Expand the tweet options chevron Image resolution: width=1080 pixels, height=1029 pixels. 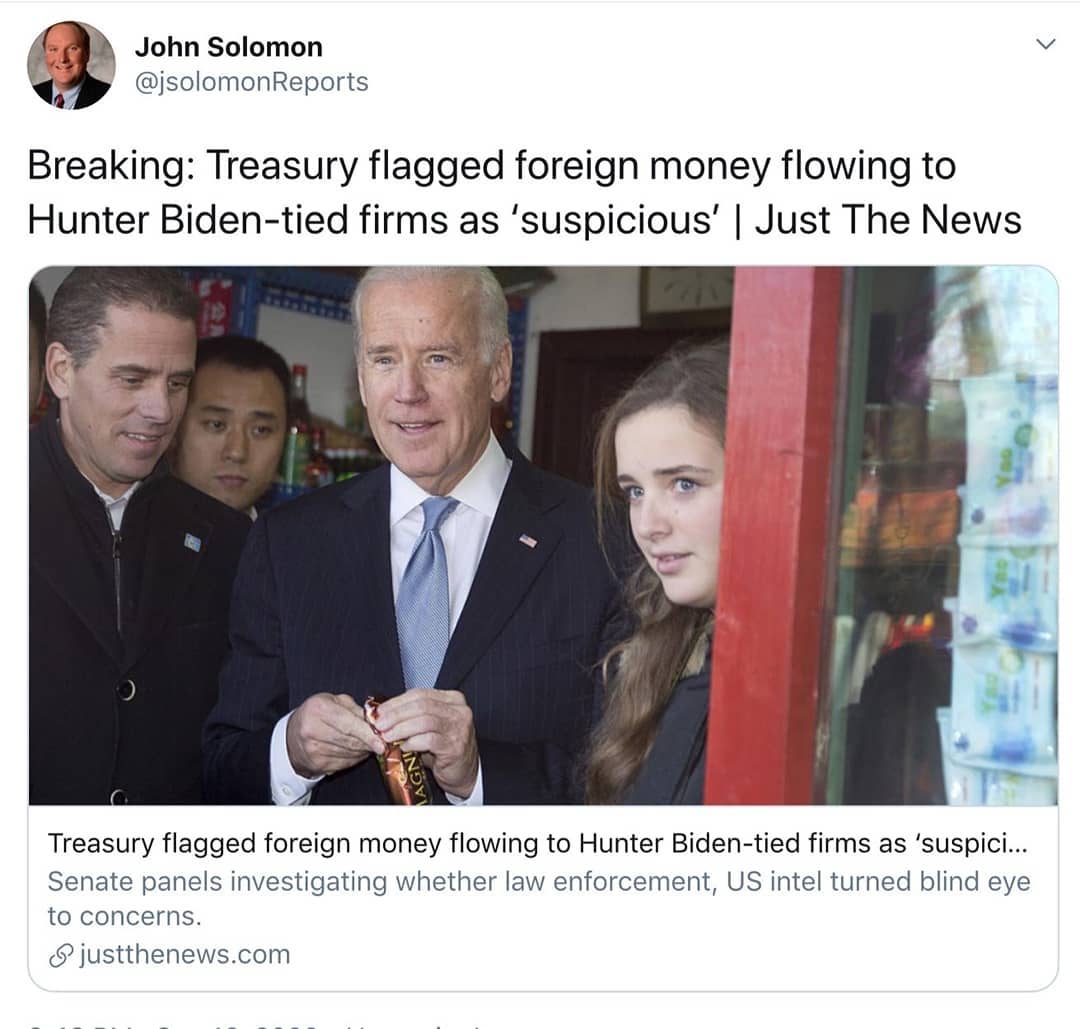(1046, 44)
